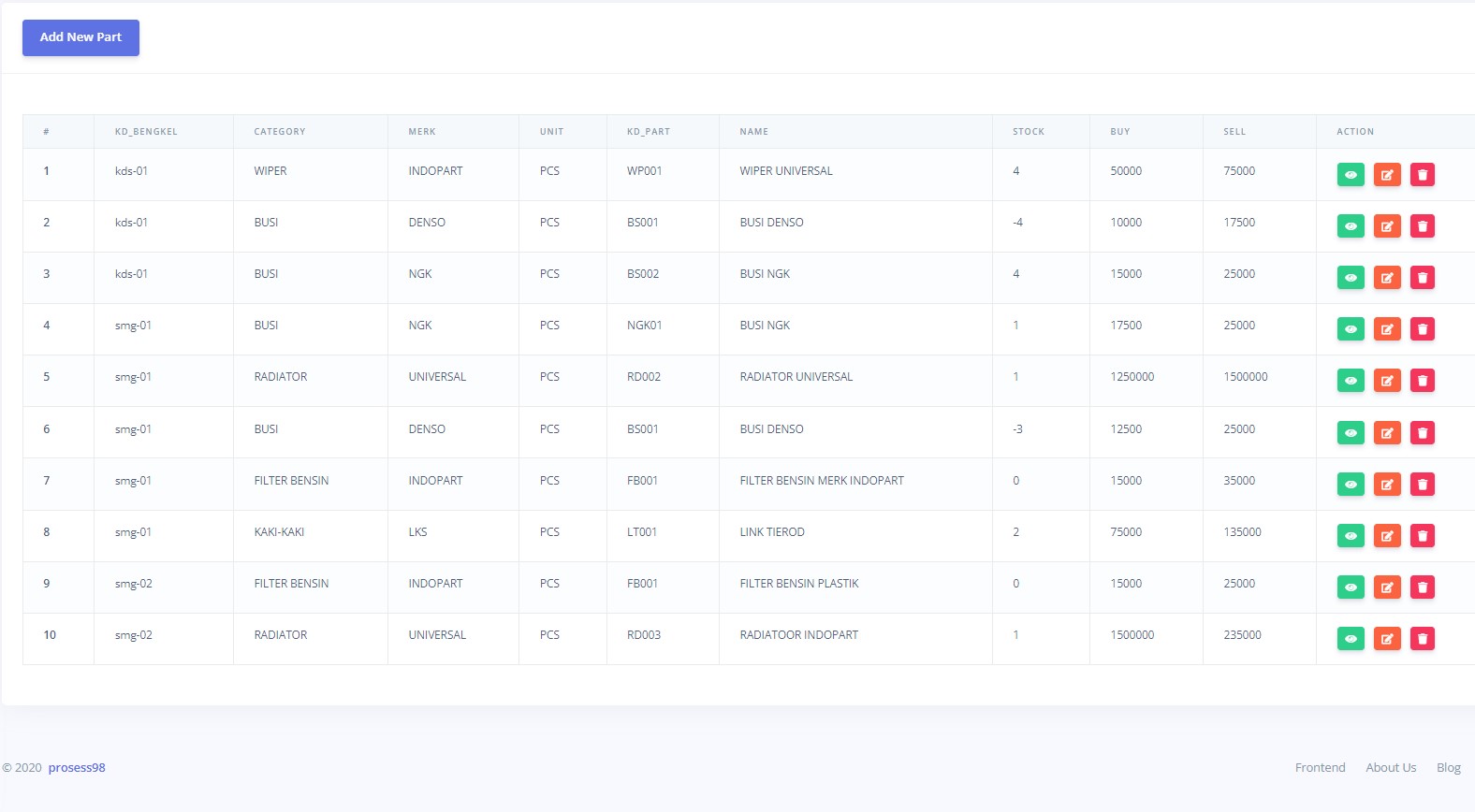Go to the Frontend footer link
This screenshot has height=812, width=1475.
(1320, 768)
